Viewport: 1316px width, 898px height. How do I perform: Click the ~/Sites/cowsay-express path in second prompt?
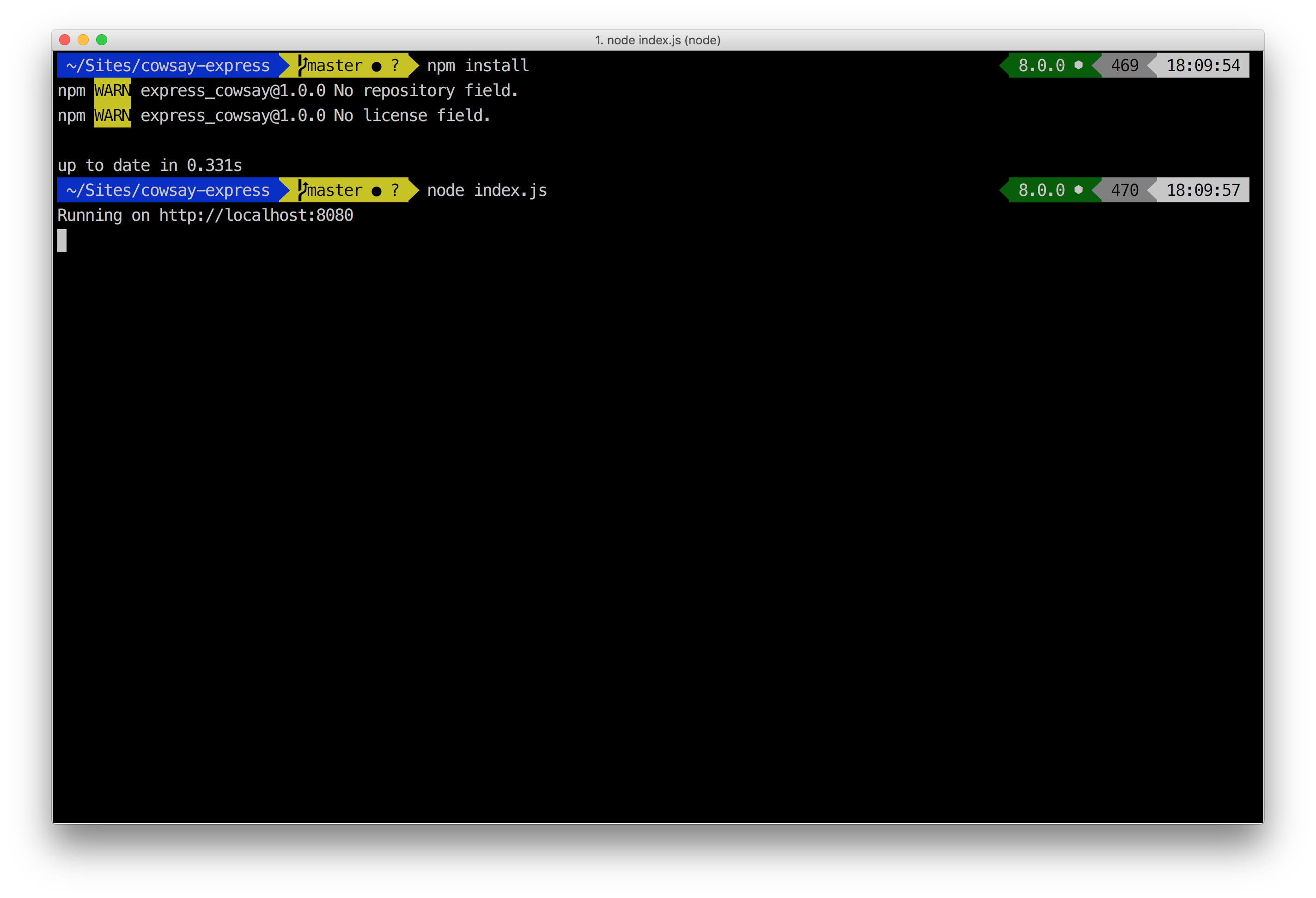168,190
